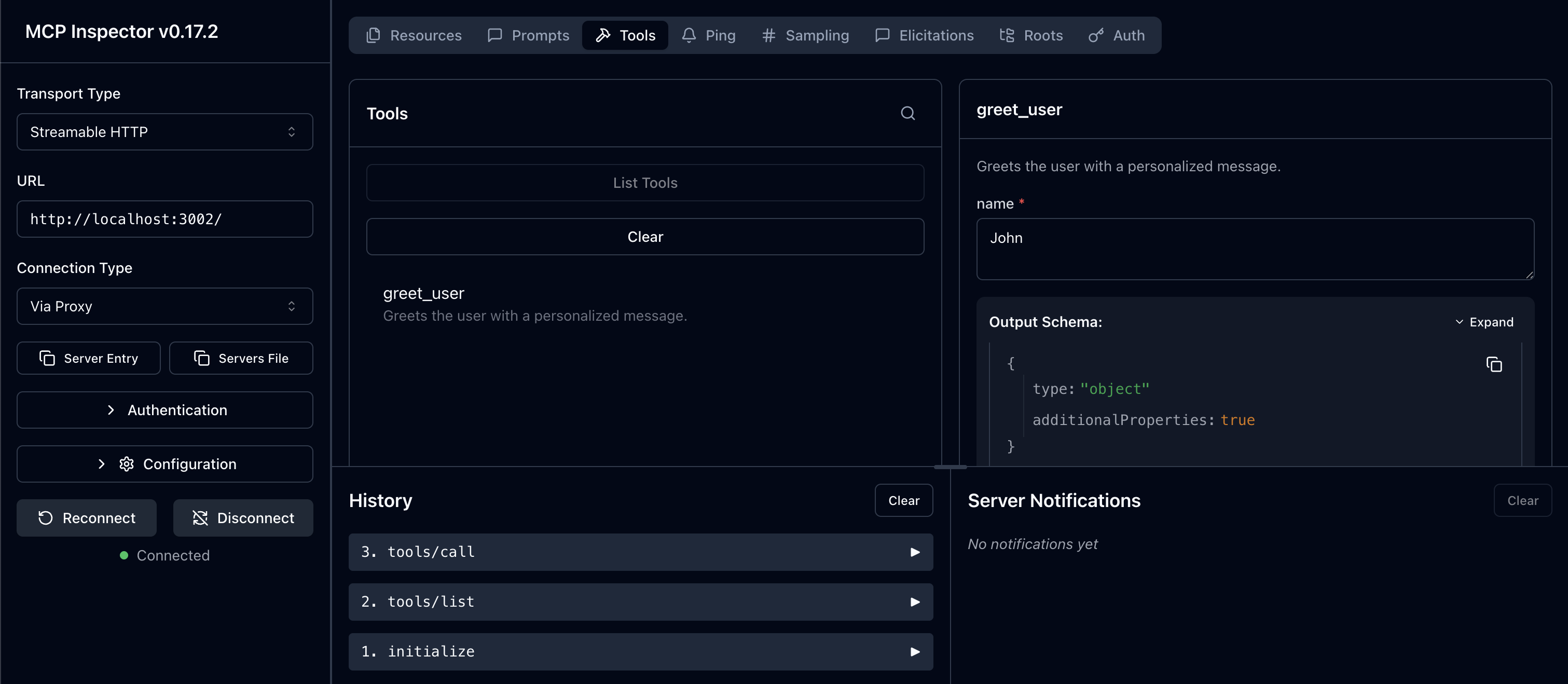The width and height of the screenshot is (1568, 684).
Task: Expand the Authentication section
Action: [x=164, y=410]
